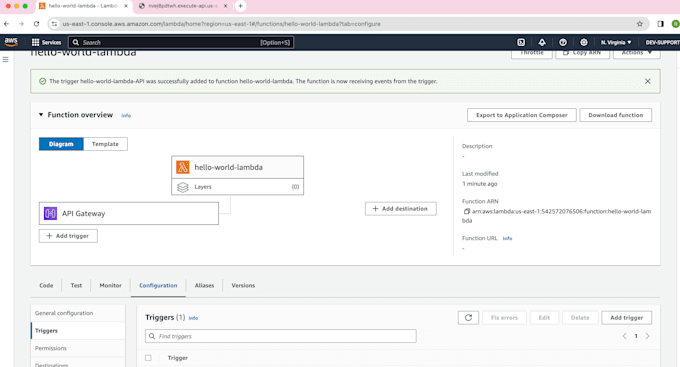Open the Actions dropdown
Screen dimensions: 680x367
[x=637, y=53]
